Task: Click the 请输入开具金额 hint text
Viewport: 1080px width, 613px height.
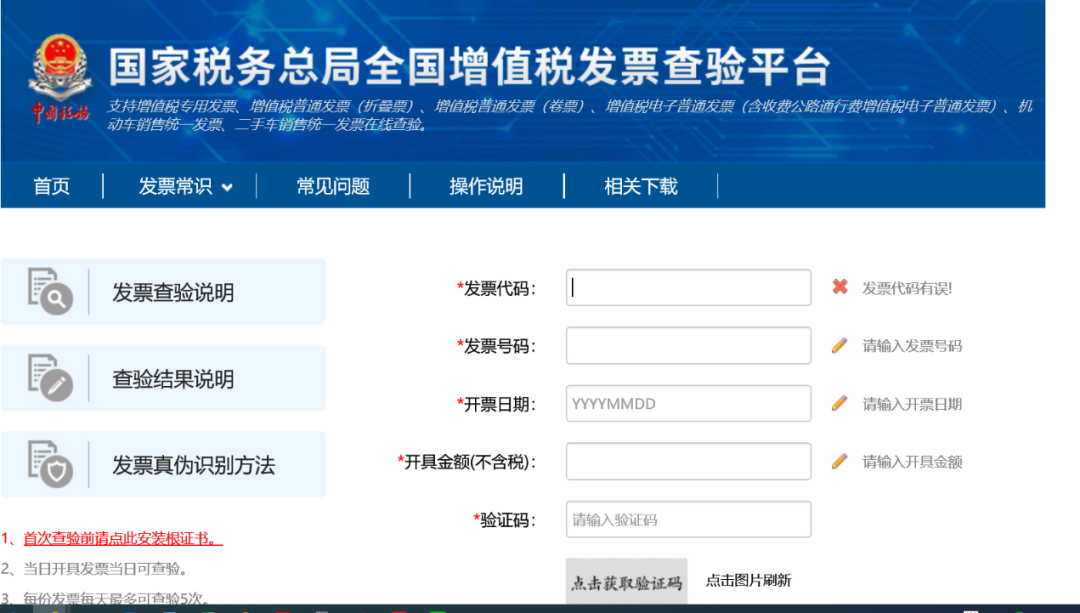Action: 913,462
